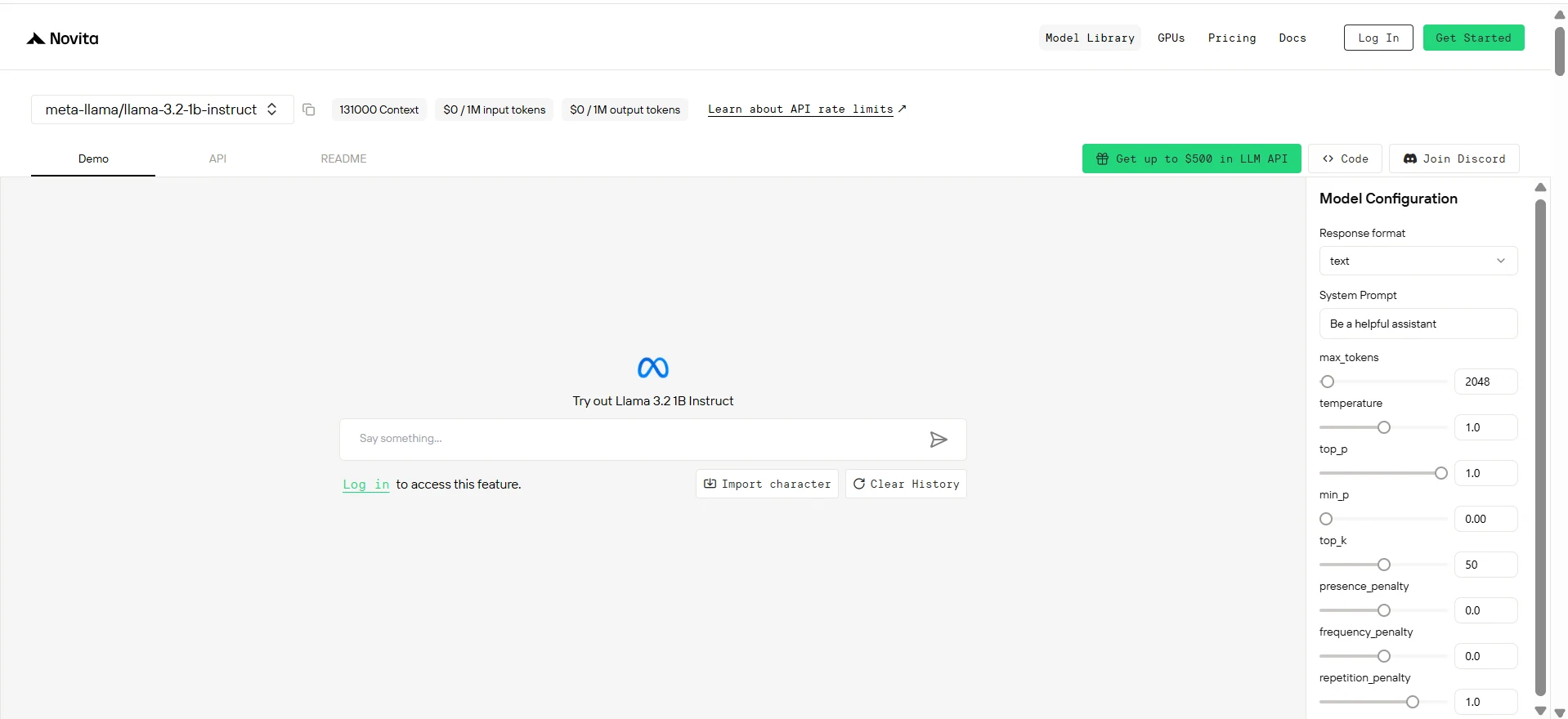Click Clear History button
The image size is (1568, 719).
coord(906,484)
